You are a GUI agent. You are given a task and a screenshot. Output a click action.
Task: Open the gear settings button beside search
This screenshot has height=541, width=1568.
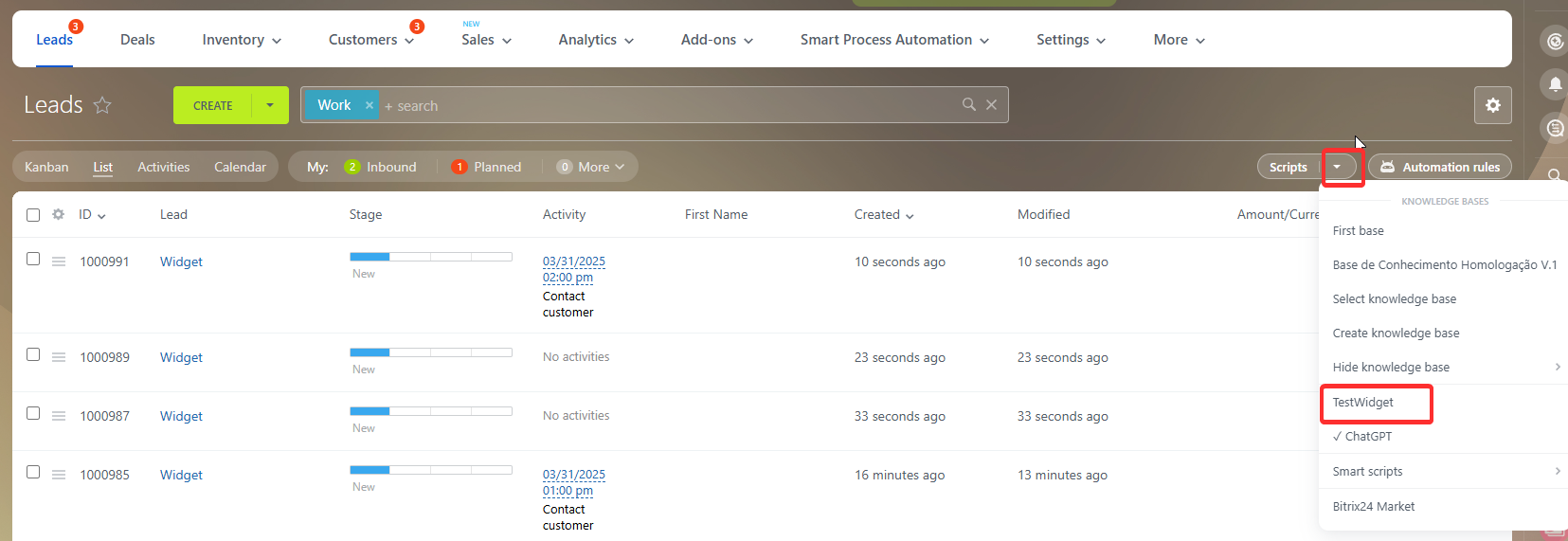coord(1492,105)
